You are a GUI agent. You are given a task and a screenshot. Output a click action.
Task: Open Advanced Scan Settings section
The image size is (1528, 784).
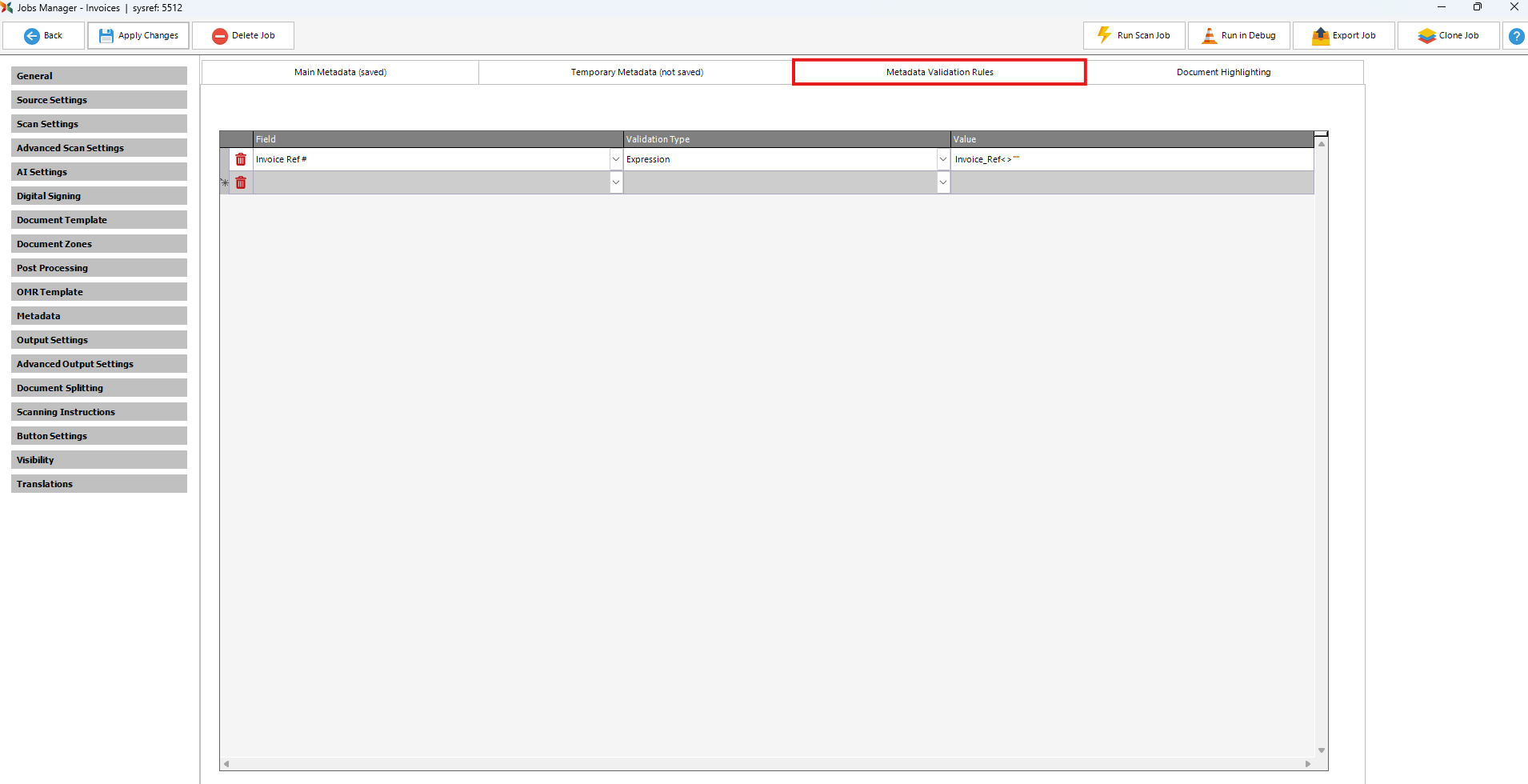point(99,148)
